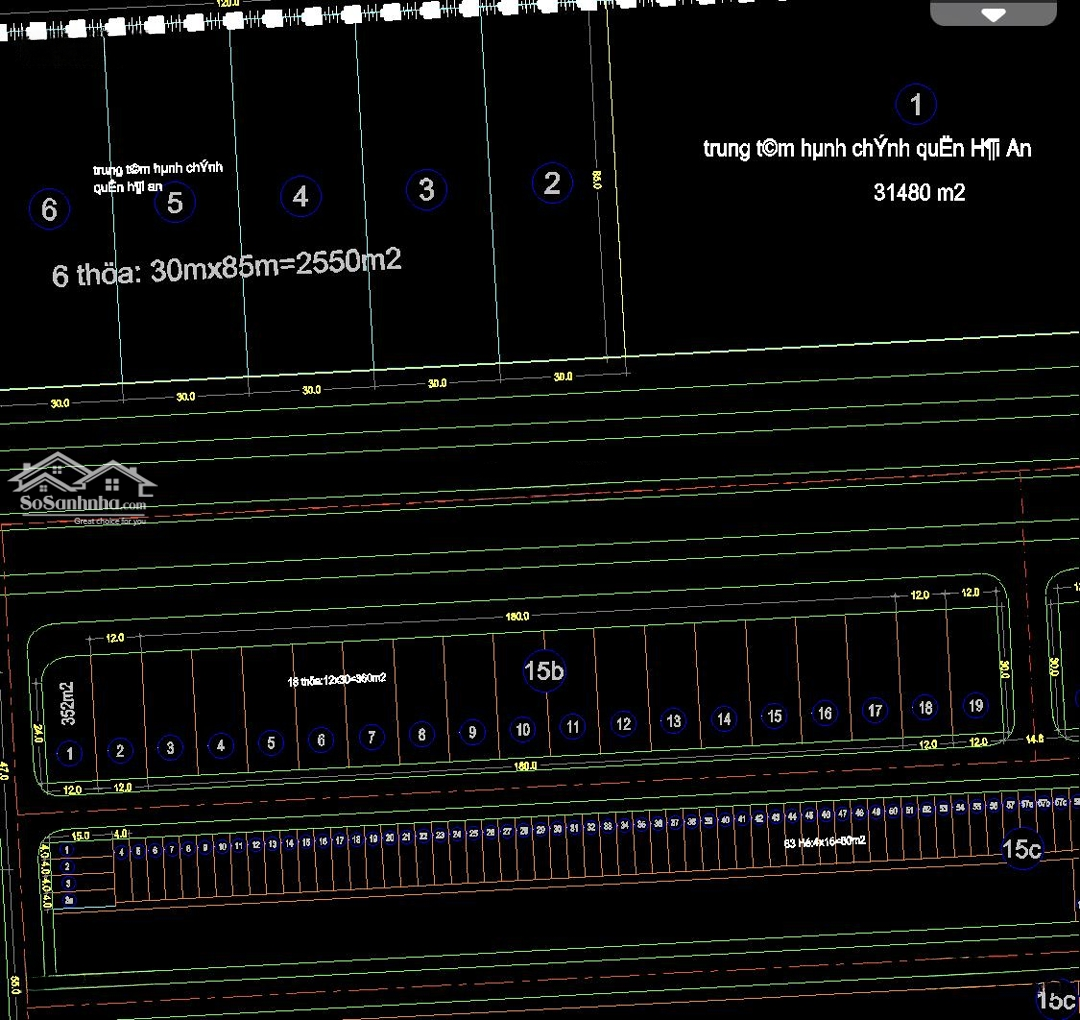The image size is (1080, 1020).
Task: Select circled plot 1 of the 31480 m2 parcel
Action: [x=915, y=104]
